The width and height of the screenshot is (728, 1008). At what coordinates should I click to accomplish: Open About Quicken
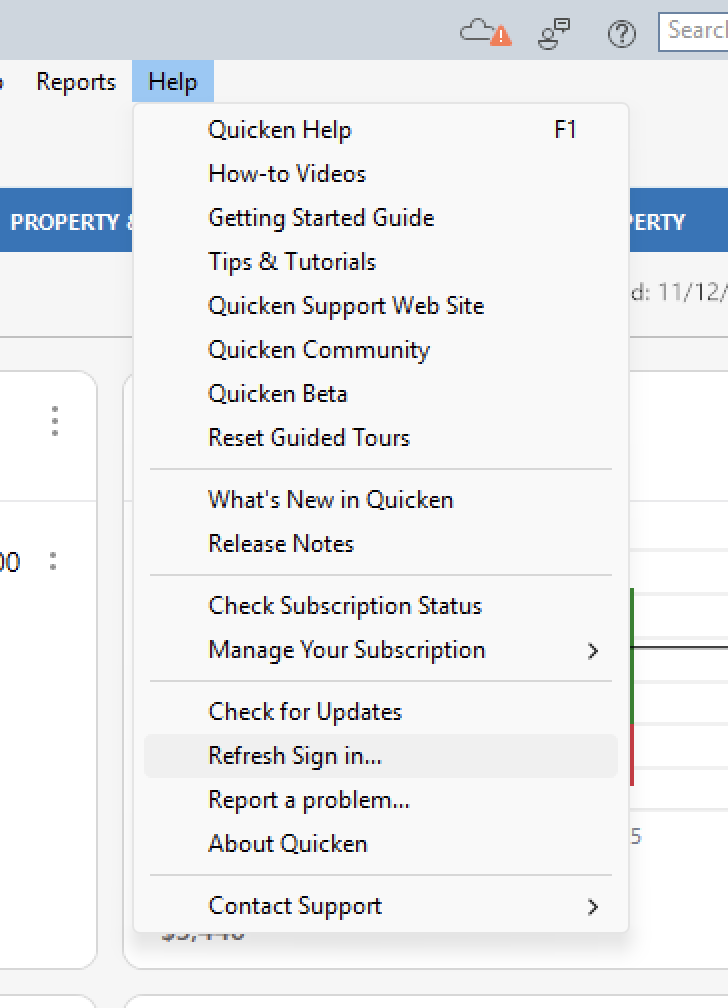pos(381,844)
